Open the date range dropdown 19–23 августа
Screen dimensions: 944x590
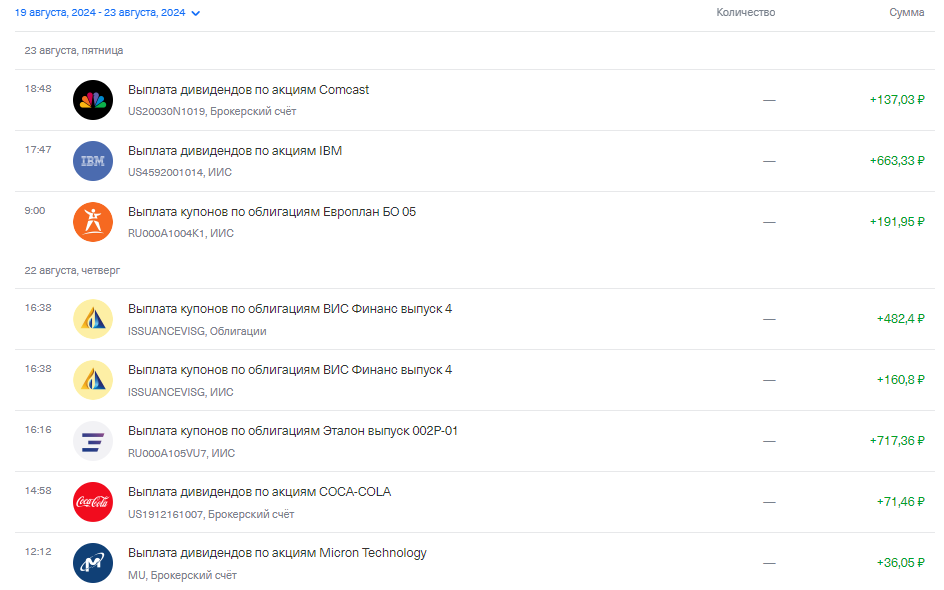click(x=107, y=13)
